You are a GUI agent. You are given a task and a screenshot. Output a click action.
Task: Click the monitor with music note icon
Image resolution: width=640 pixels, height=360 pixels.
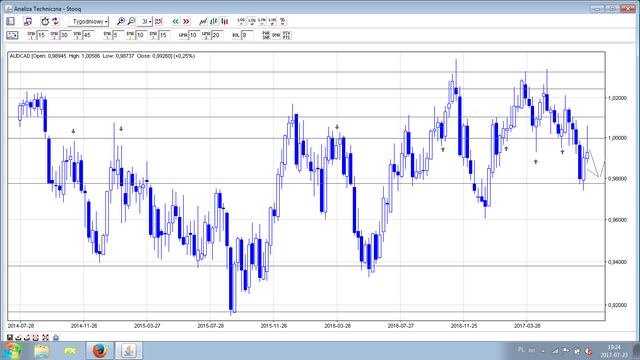coord(28,21)
